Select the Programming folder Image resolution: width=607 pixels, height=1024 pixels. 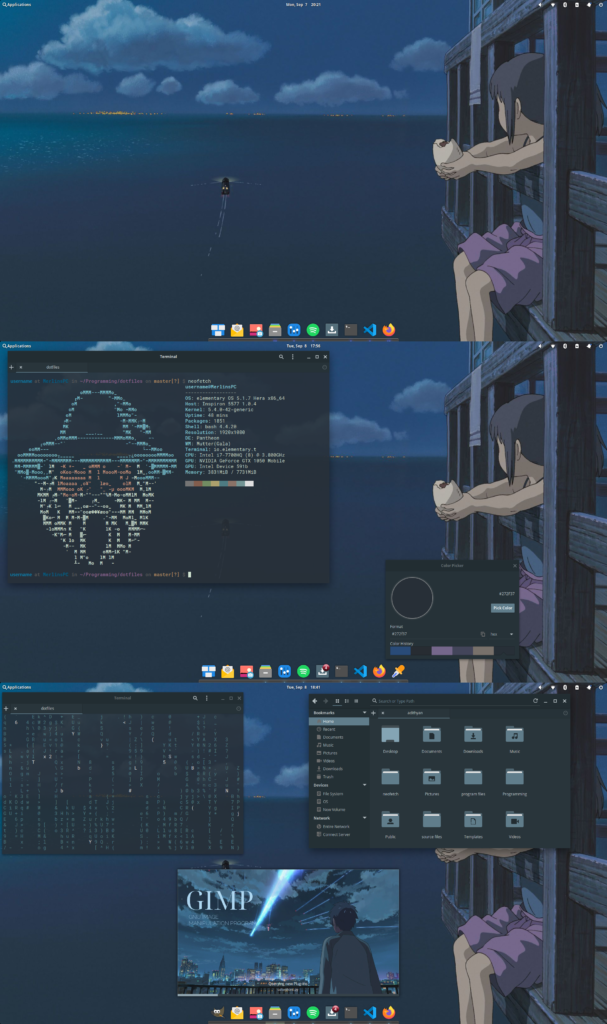click(x=514, y=776)
